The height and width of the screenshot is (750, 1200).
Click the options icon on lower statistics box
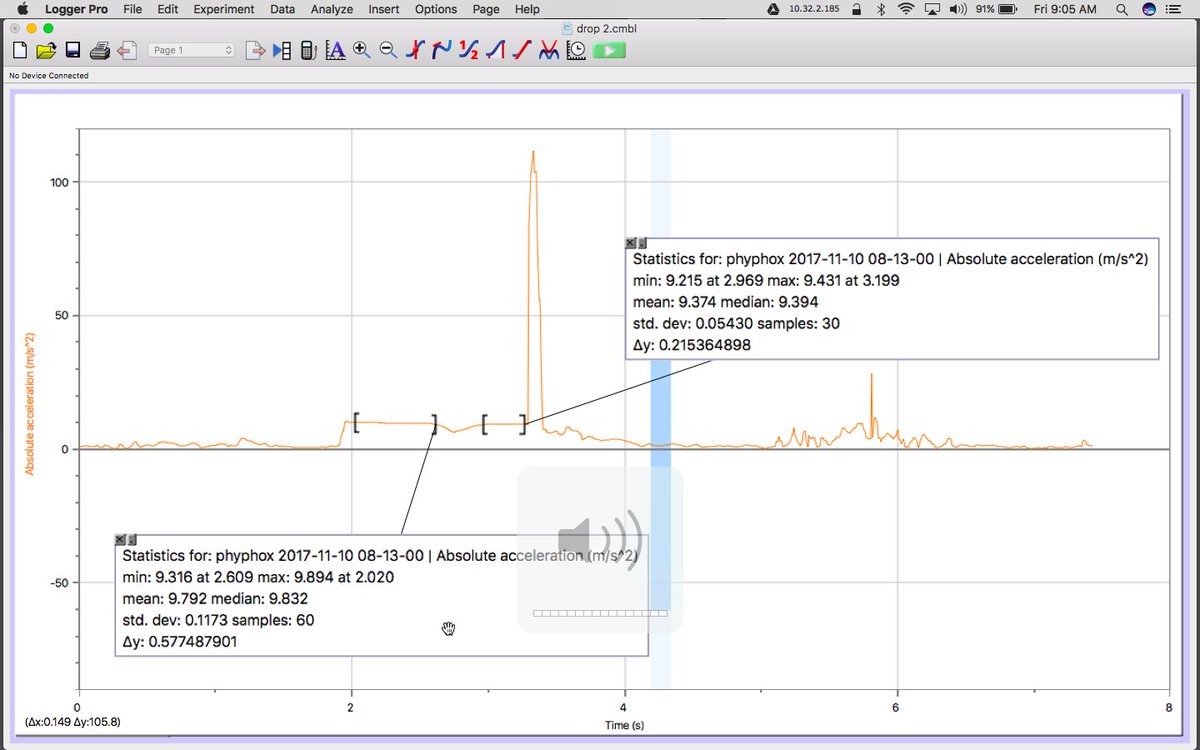pos(132,540)
